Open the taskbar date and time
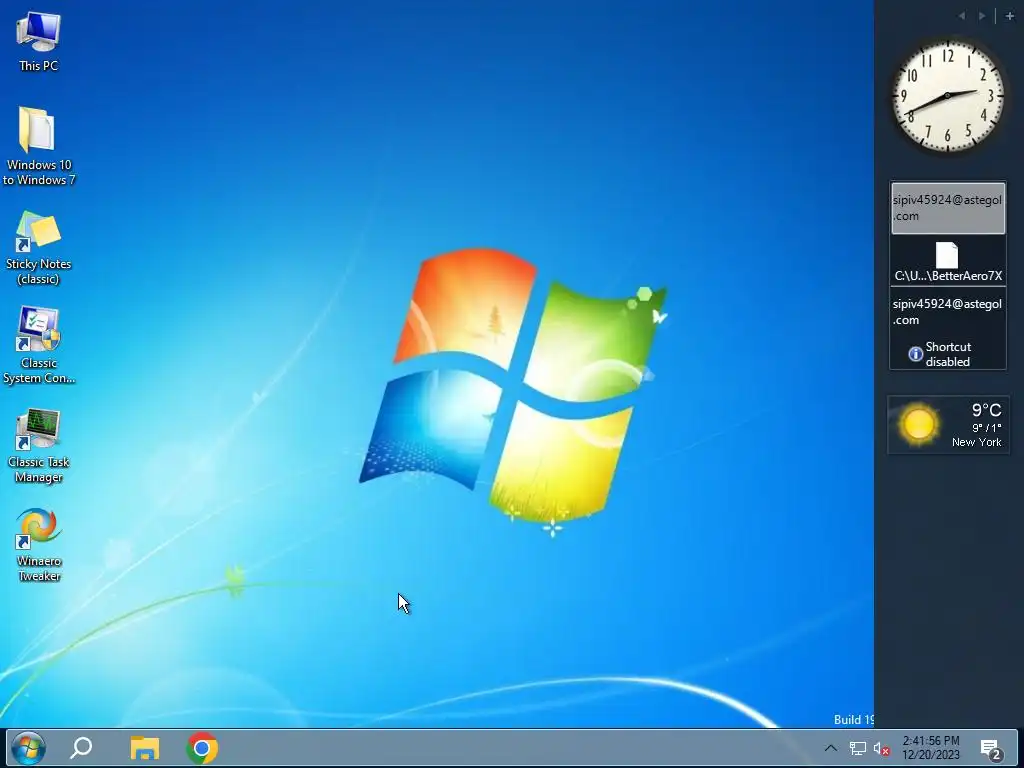The width and height of the screenshot is (1024, 768). point(931,748)
